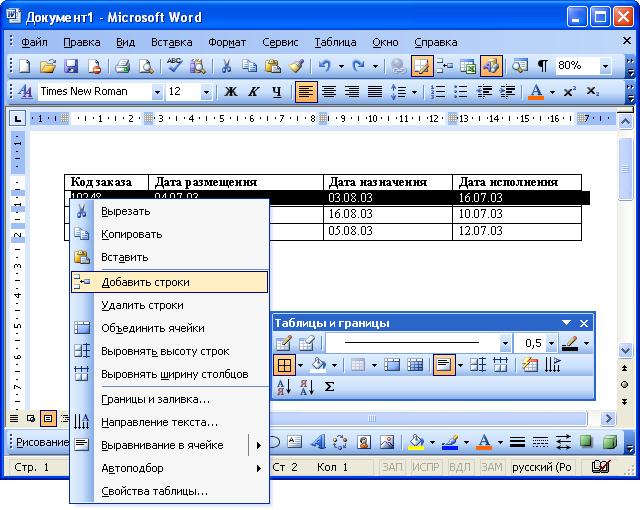Open the Таблица menu
Screen dimensions: 640x510
pyautogui.click(x=335, y=42)
